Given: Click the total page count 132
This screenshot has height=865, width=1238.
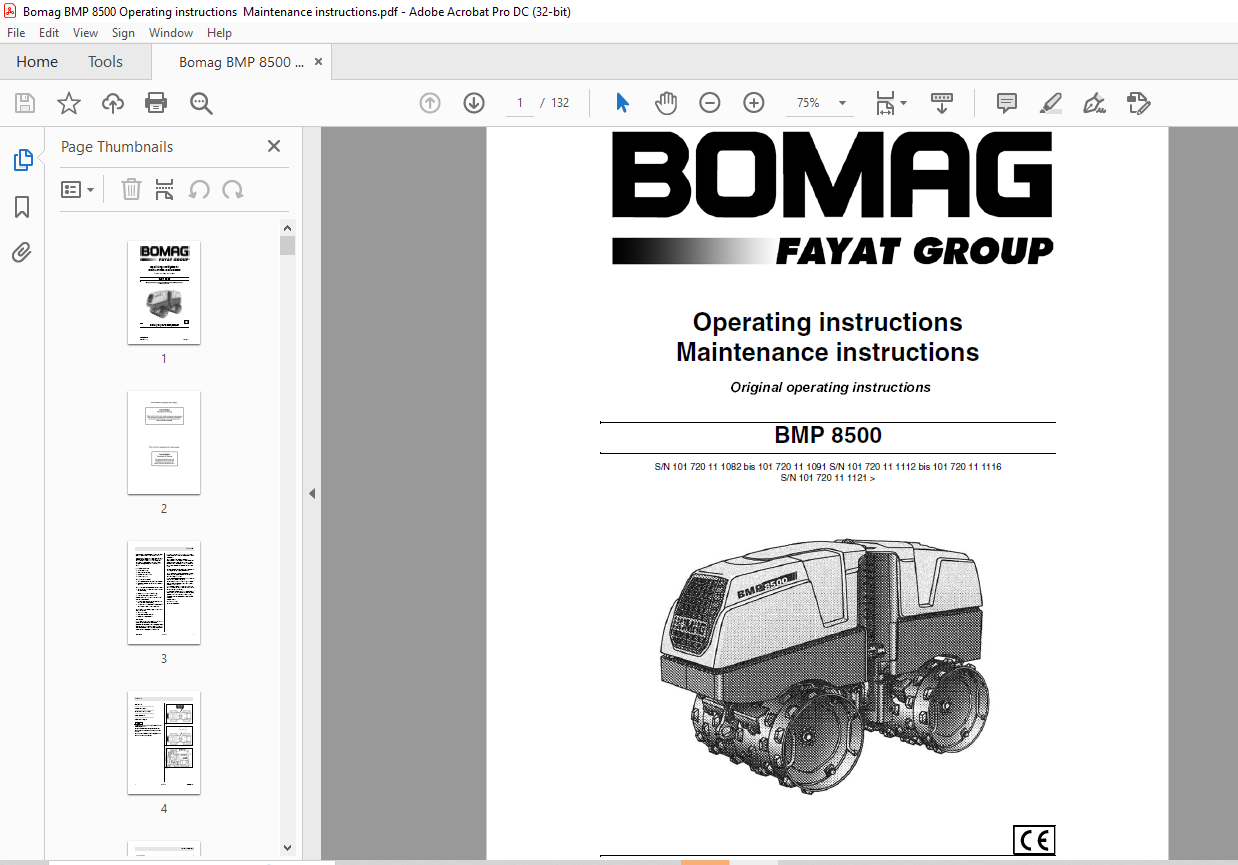Looking at the screenshot, I should tap(560, 103).
